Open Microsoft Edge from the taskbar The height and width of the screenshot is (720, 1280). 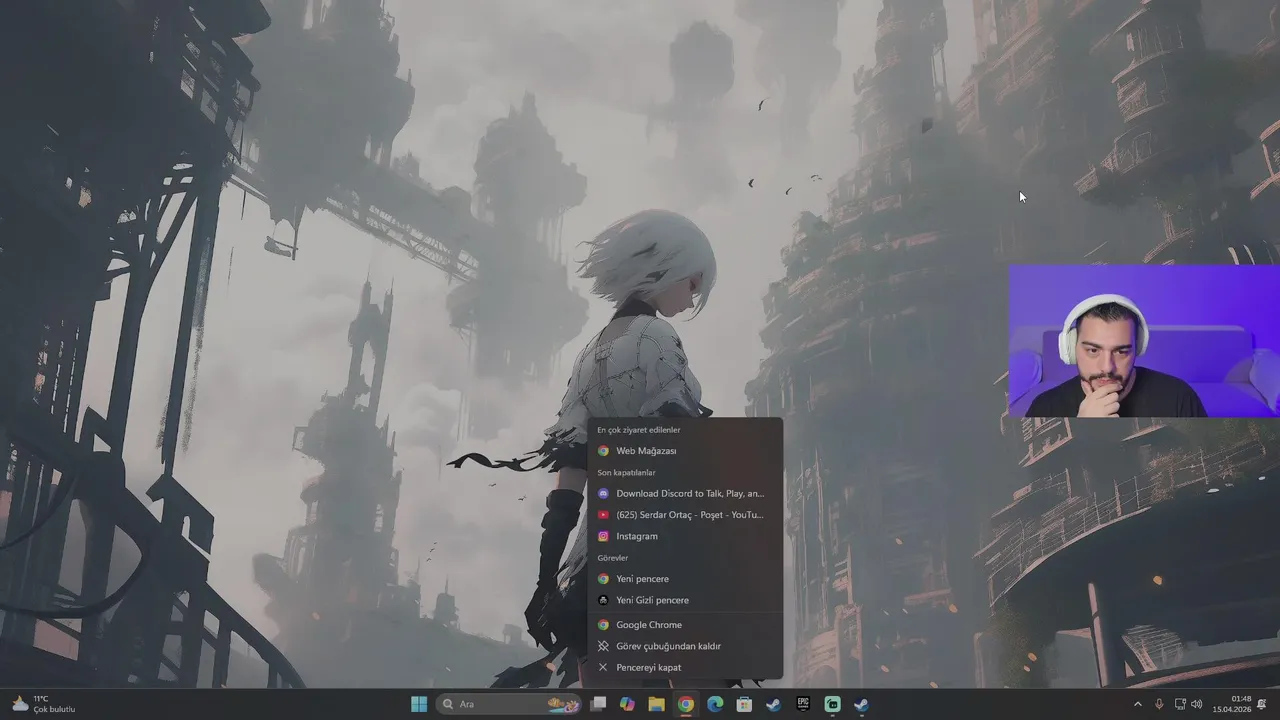[x=715, y=704]
